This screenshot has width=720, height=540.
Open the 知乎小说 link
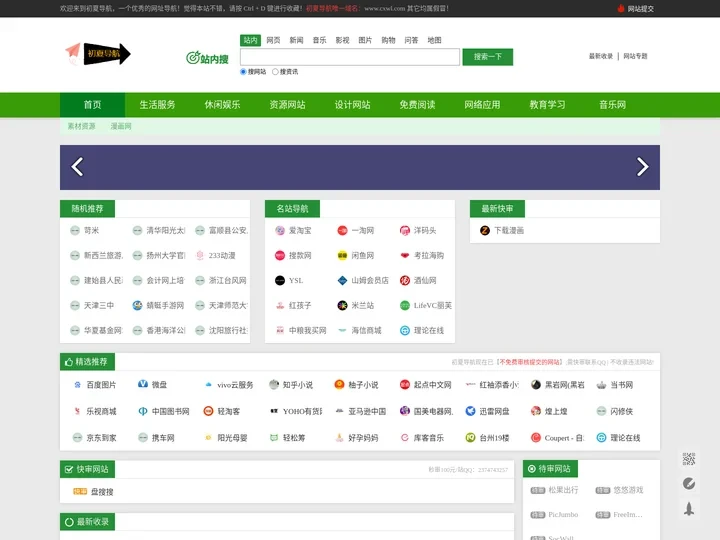298,385
